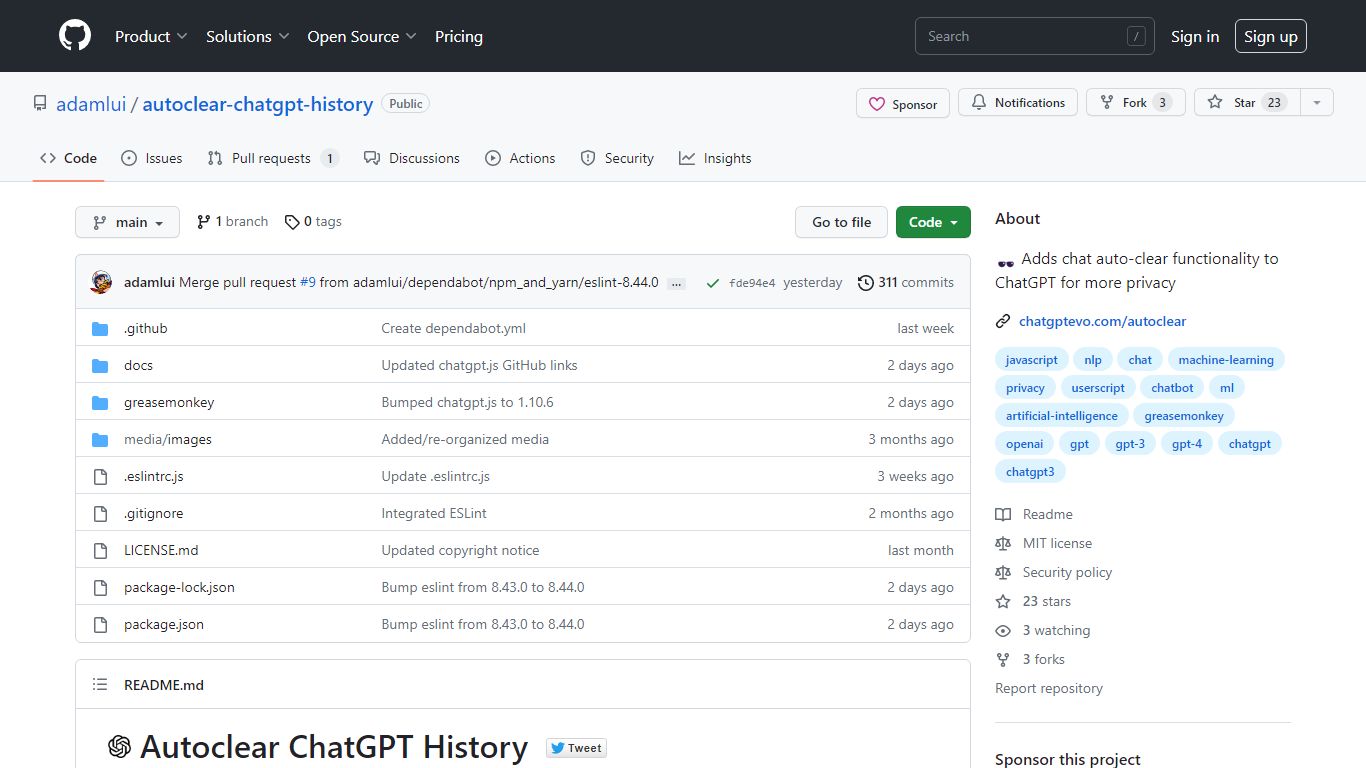Click the green verified checkmark on commit fde94e4
Viewport: 1366px width, 768px height.
(x=713, y=282)
